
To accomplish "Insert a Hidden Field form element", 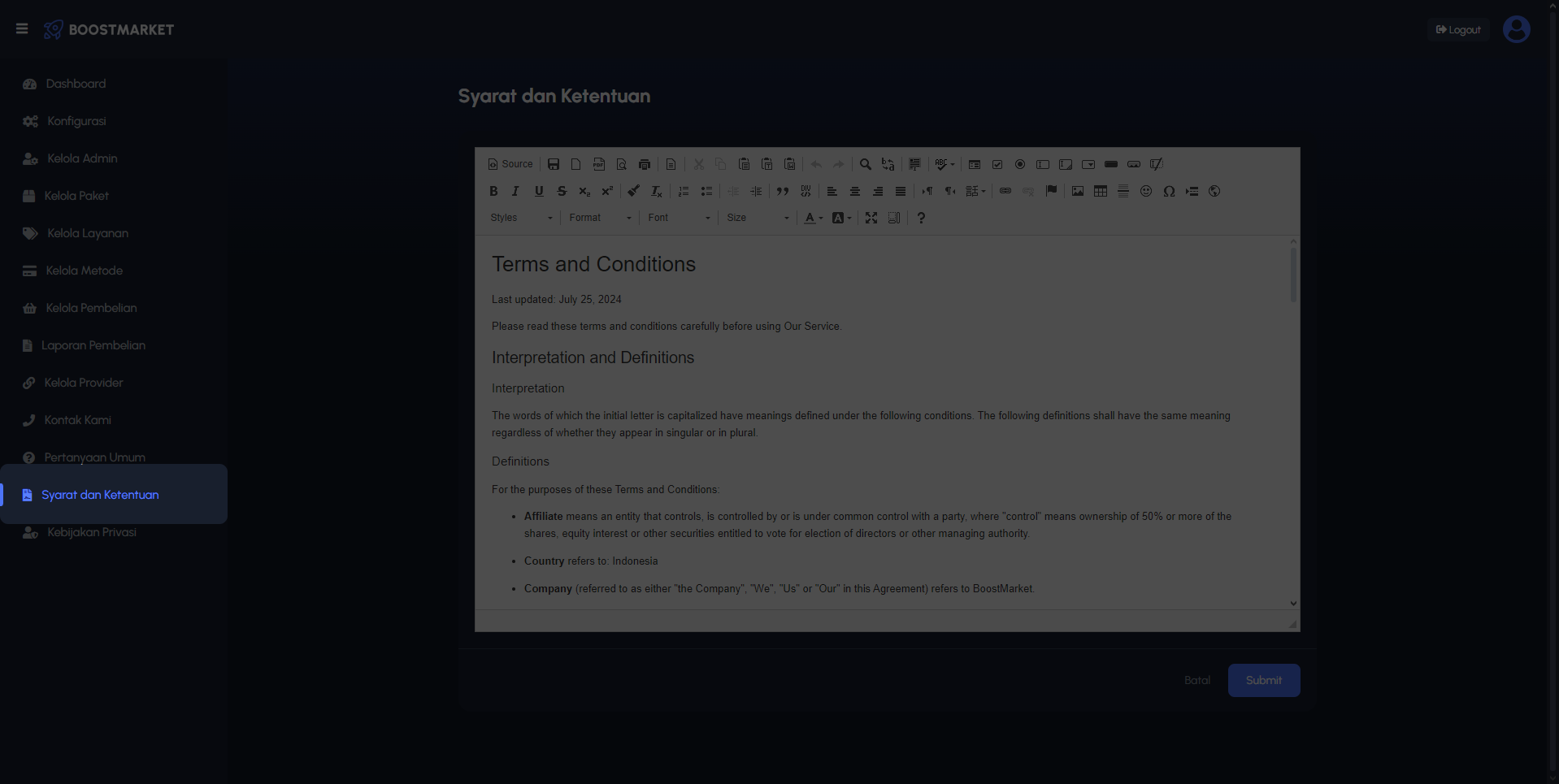I will coord(1157,164).
